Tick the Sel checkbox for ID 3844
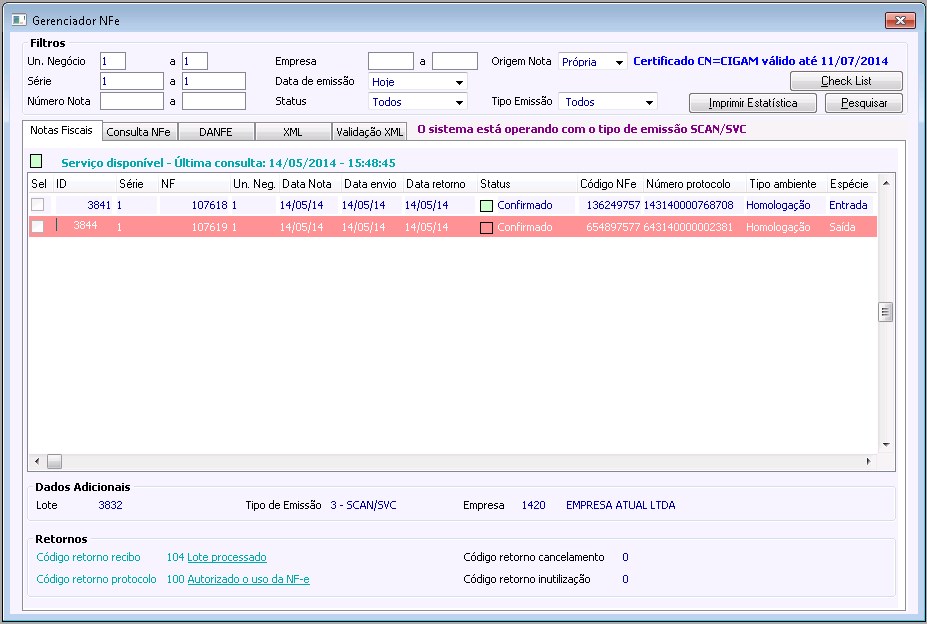The image size is (927, 624). click(x=38, y=227)
